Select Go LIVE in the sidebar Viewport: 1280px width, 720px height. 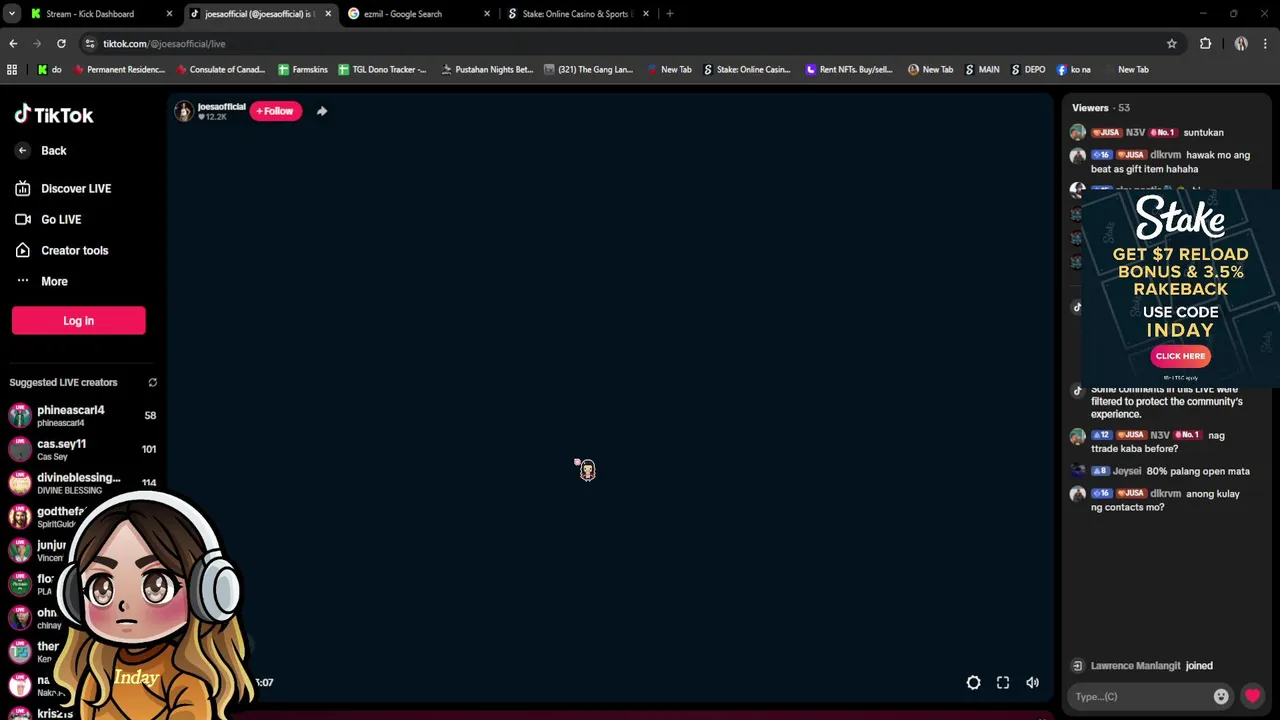click(x=49, y=219)
